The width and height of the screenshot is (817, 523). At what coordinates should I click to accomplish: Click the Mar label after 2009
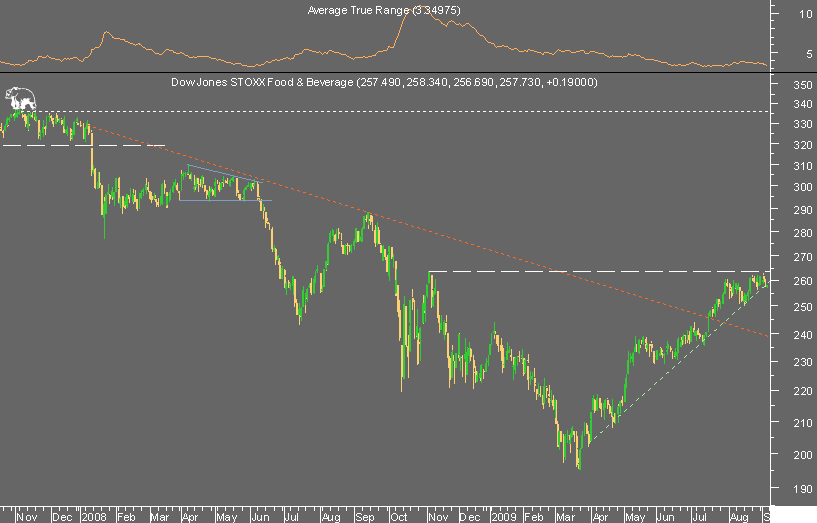click(565, 517)
